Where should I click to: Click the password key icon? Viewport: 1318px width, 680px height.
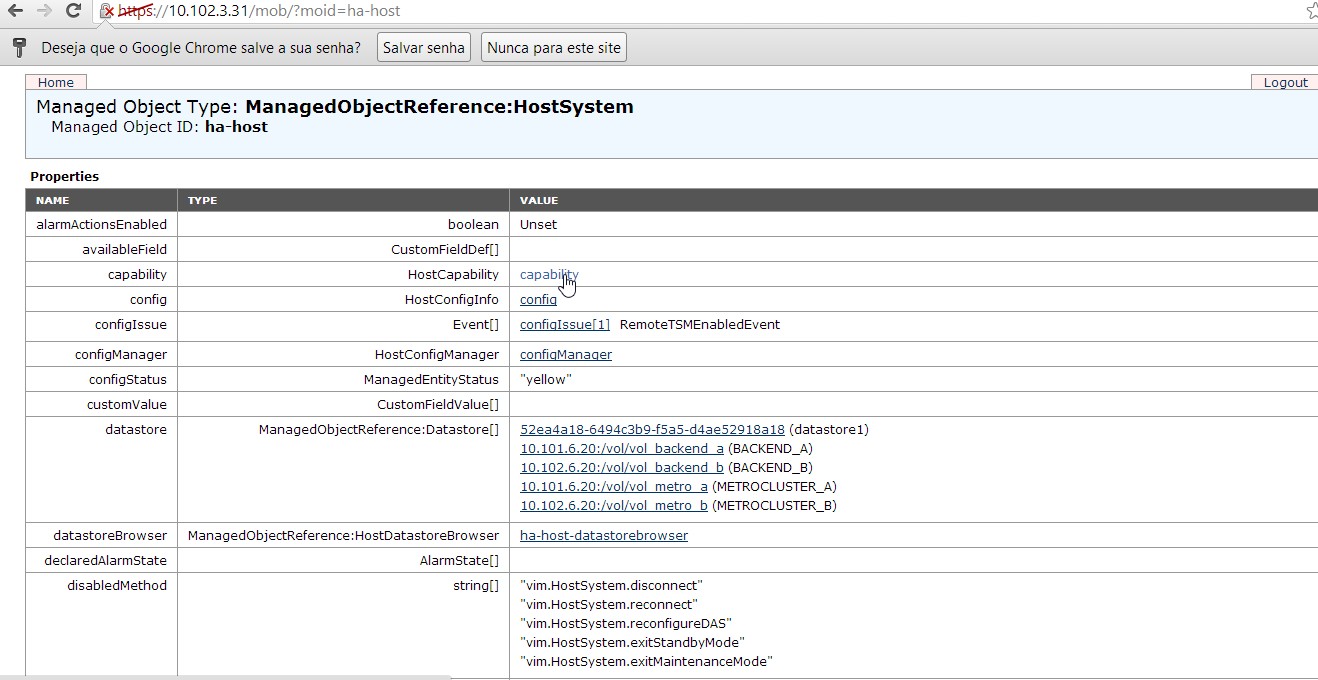point(19,48)
